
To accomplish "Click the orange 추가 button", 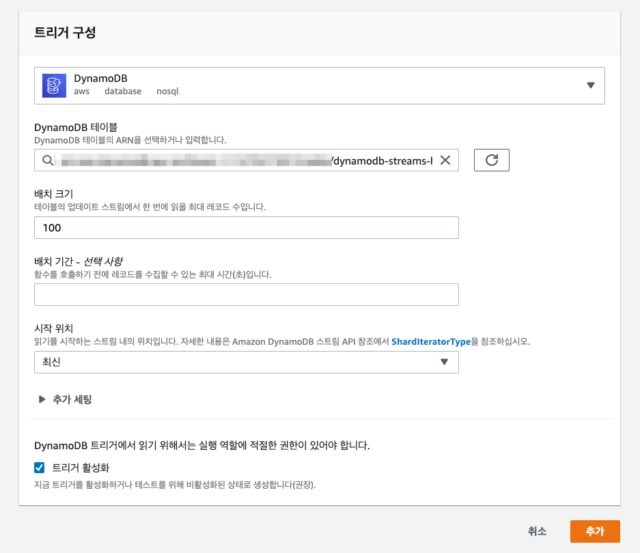I will 595,531.
